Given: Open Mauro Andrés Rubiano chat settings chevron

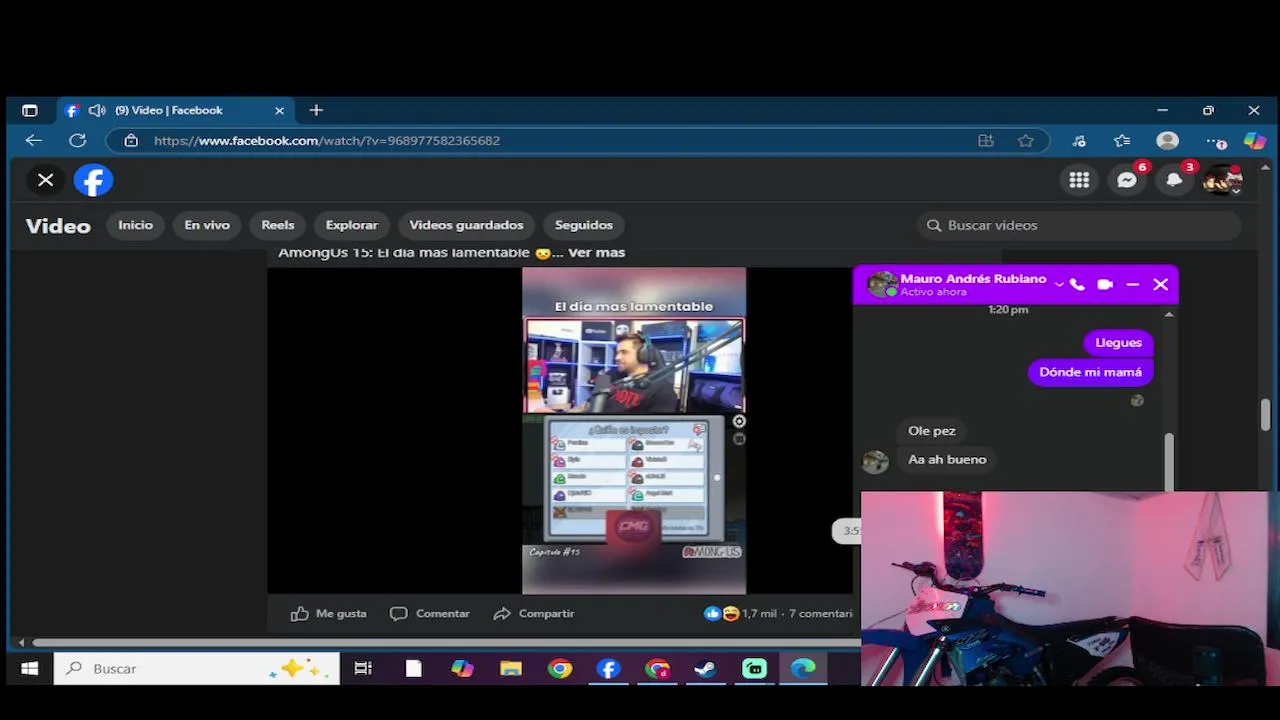Looking at the screenshot, I should pyautogui.click(x=1058, y=285).
